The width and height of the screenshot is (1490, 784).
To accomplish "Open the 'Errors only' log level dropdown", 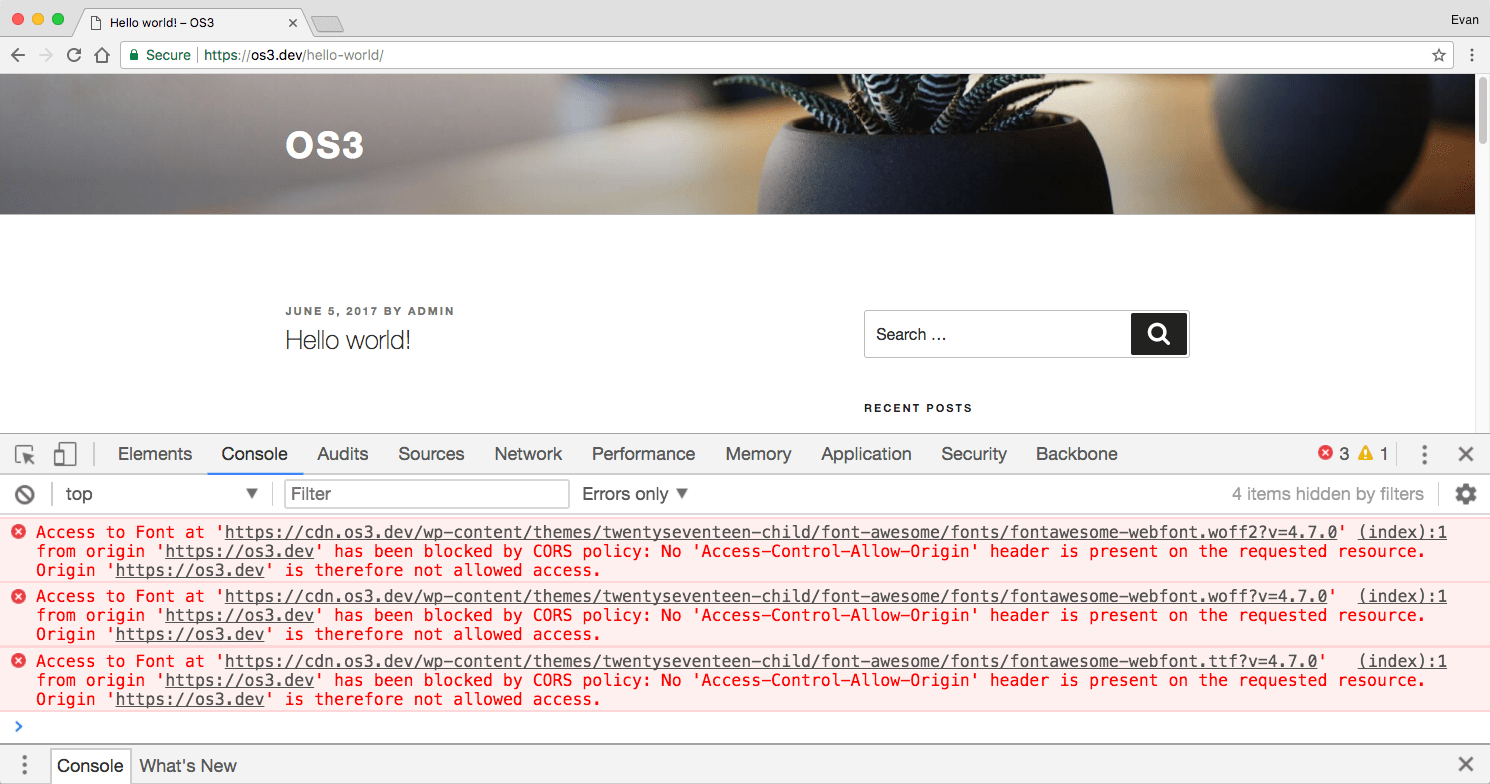I will [x=632, y=493].
